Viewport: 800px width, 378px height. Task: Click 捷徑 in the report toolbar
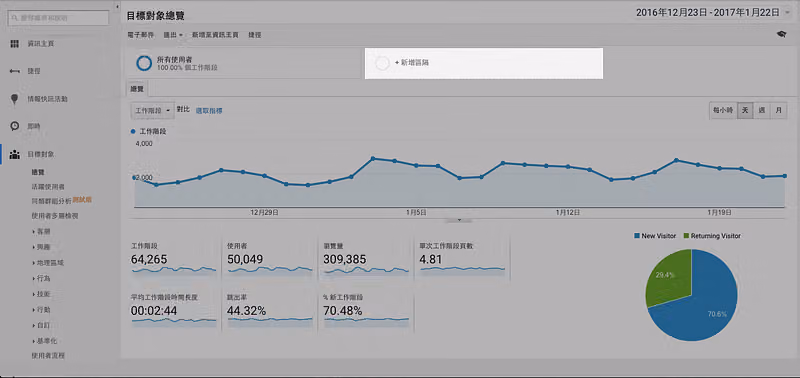click(255, 35)
